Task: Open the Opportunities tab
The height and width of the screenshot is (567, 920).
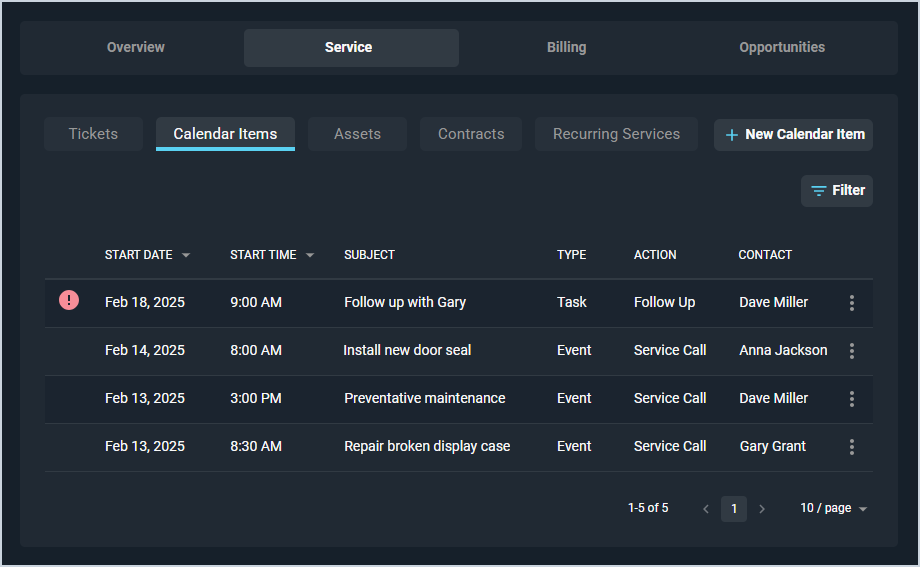Action: coord(782,48)
